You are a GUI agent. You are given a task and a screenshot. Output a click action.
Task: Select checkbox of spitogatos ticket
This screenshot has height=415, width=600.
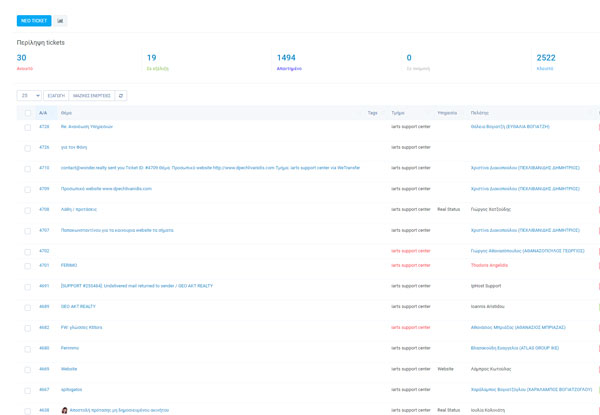click(x=28, y=391)
